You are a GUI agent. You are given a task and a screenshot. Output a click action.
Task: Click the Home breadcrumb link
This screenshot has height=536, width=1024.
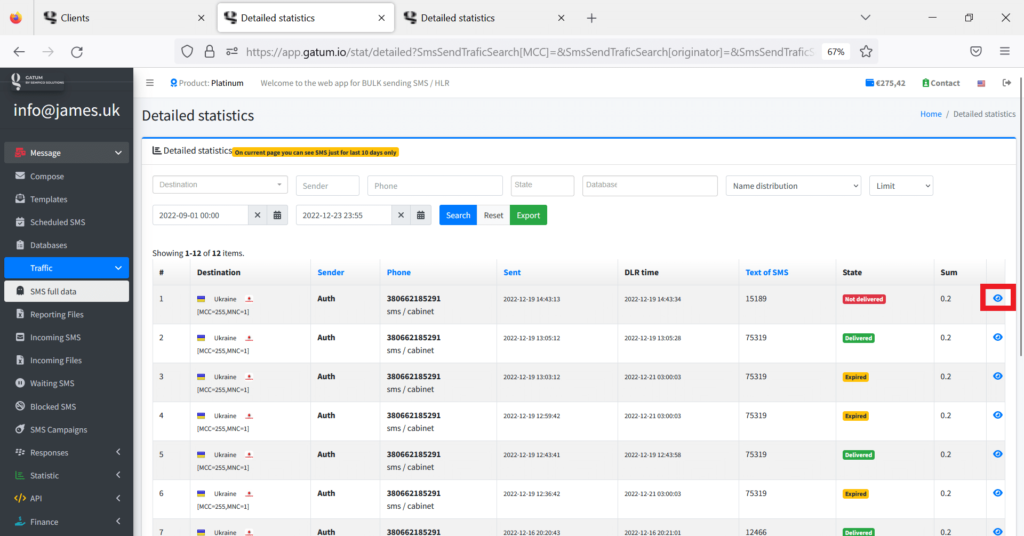click(x=930, y=114)
